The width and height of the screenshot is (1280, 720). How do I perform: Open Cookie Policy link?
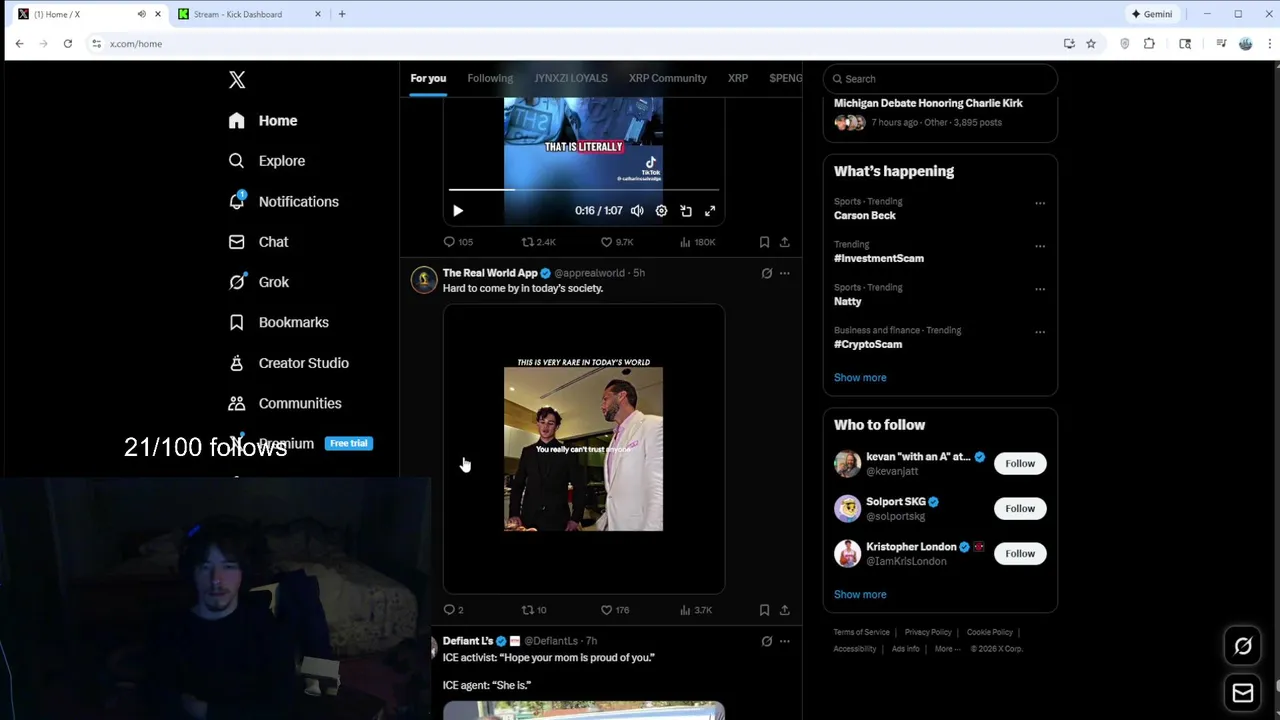pyautogui.click(x=990, y=632)
